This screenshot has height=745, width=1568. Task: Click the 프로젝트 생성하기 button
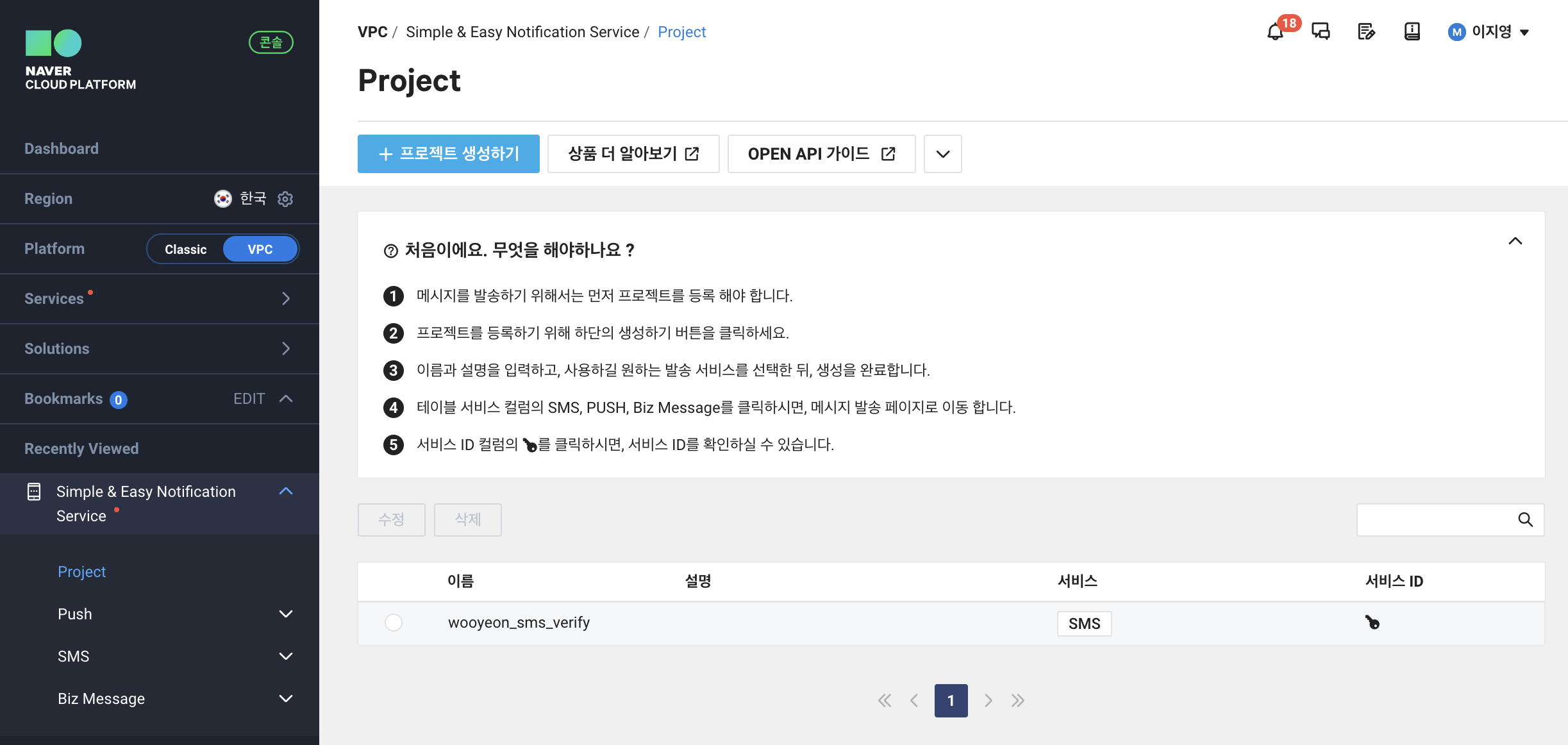click(448, 154)
